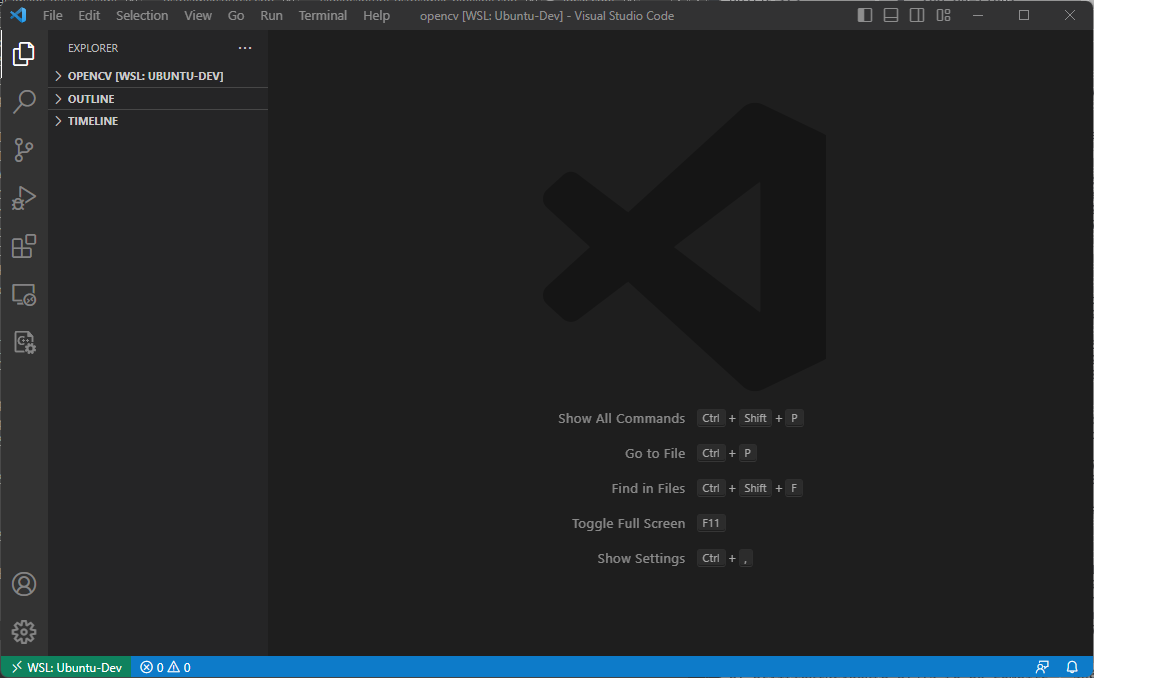Image resolution: width=1155 pixels, height=678 pixels.
Task: Open the Customize Layout button
Action: coord(944,15)
